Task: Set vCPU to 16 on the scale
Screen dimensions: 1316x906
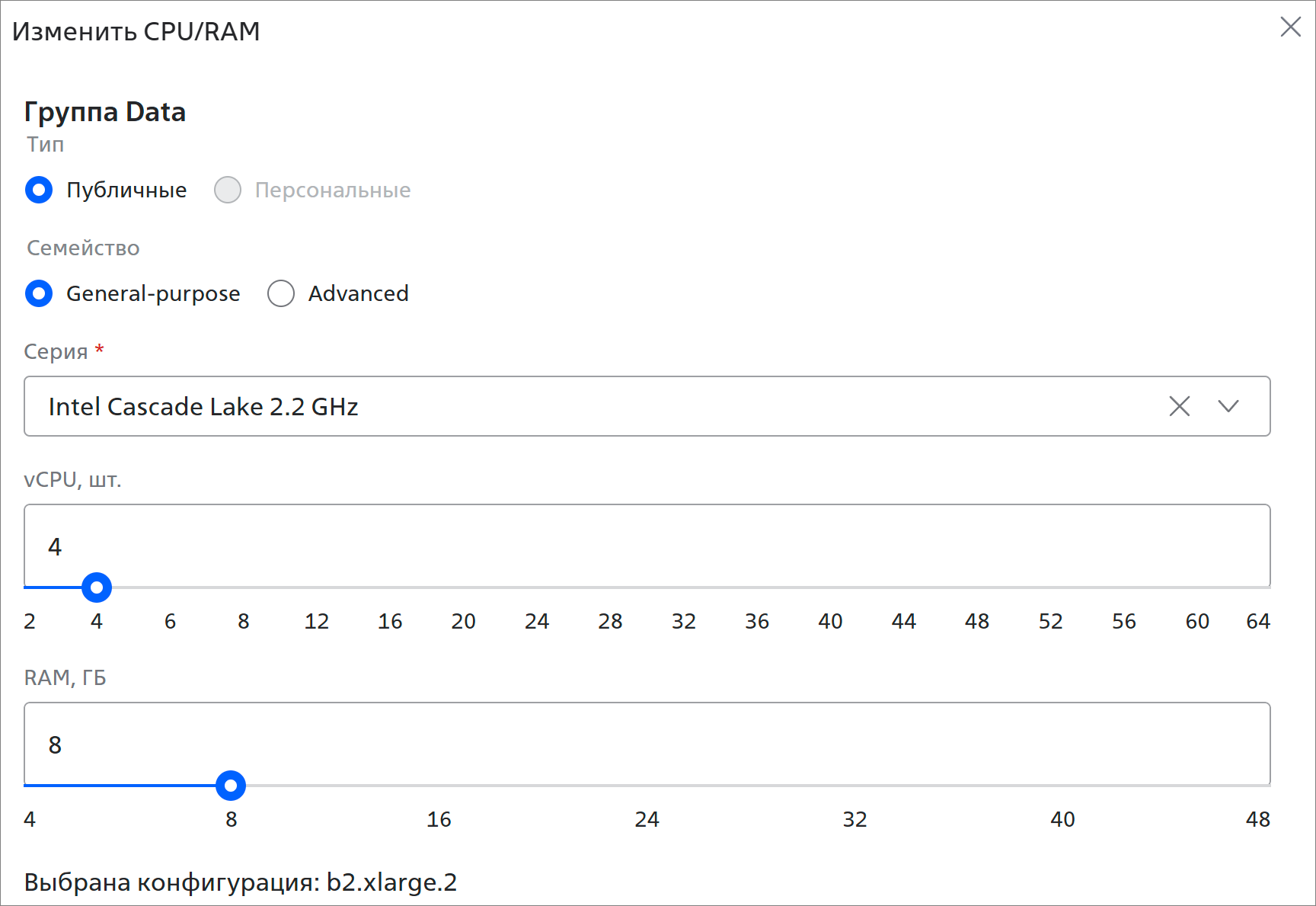Action: pos(390,621)
